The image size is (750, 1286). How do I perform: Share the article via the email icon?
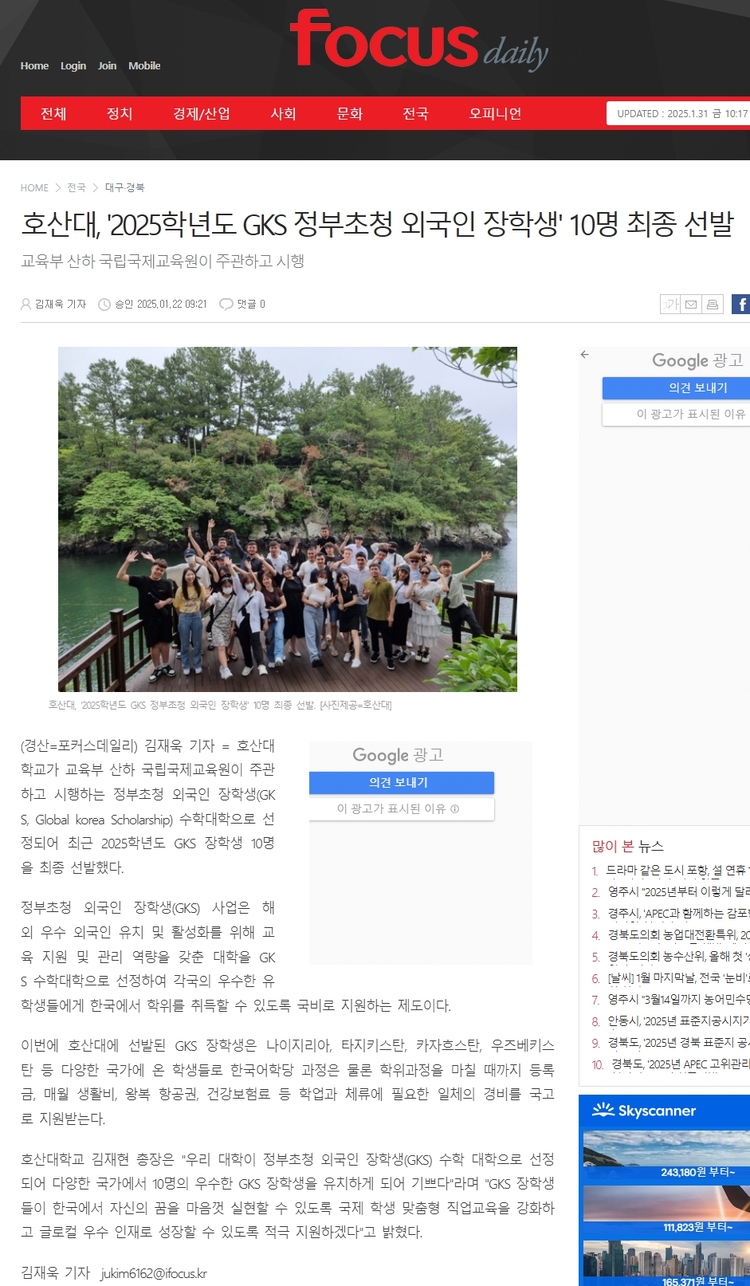(691, 304)
